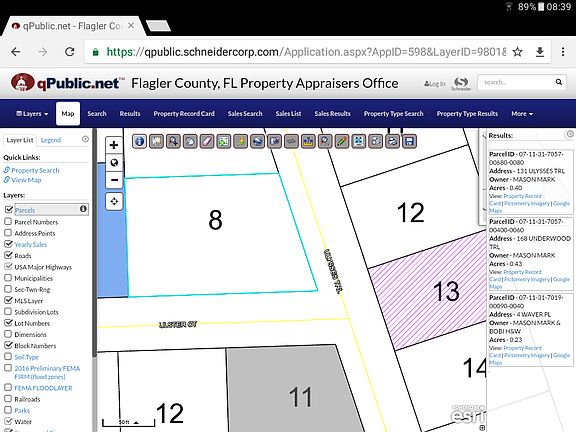Click the printer icon in map toolbar
This screenshot has width=576, height=432.
pos(392,141)
